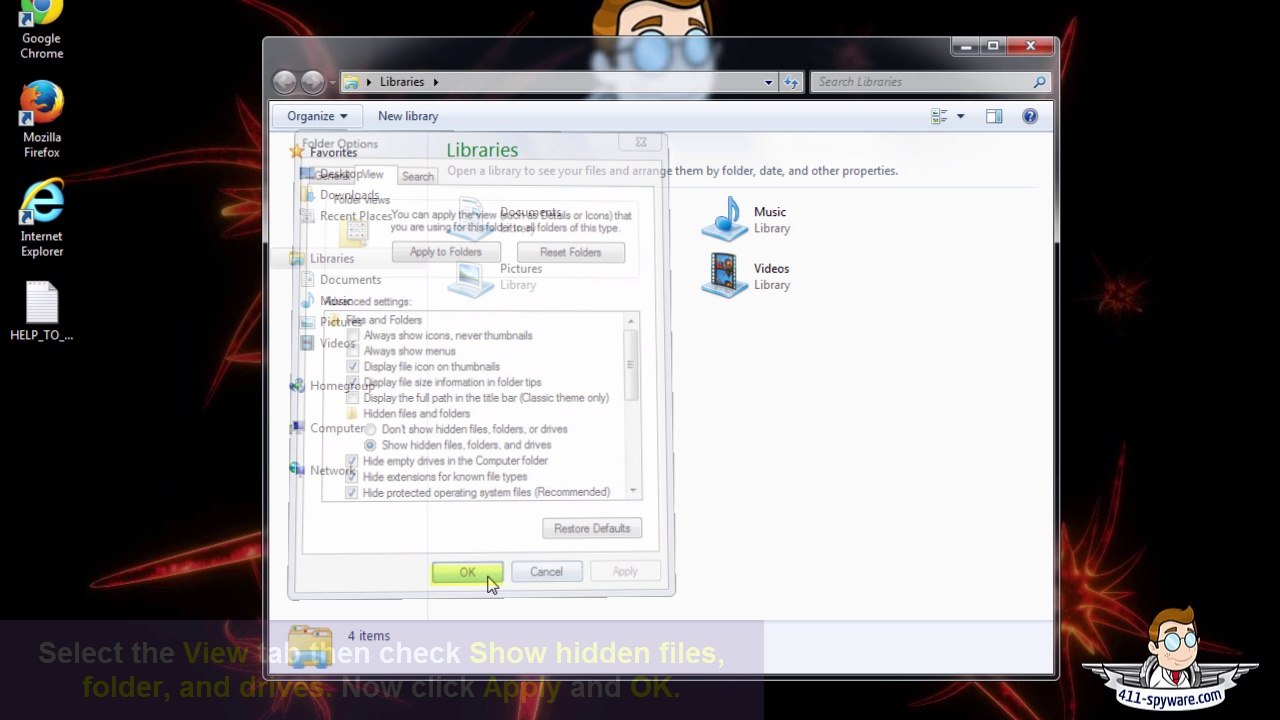Go forward in the Libraries explorer window
Viewport: 1280px width, 720px height.
pyautogui.click(x=313, y=82)
